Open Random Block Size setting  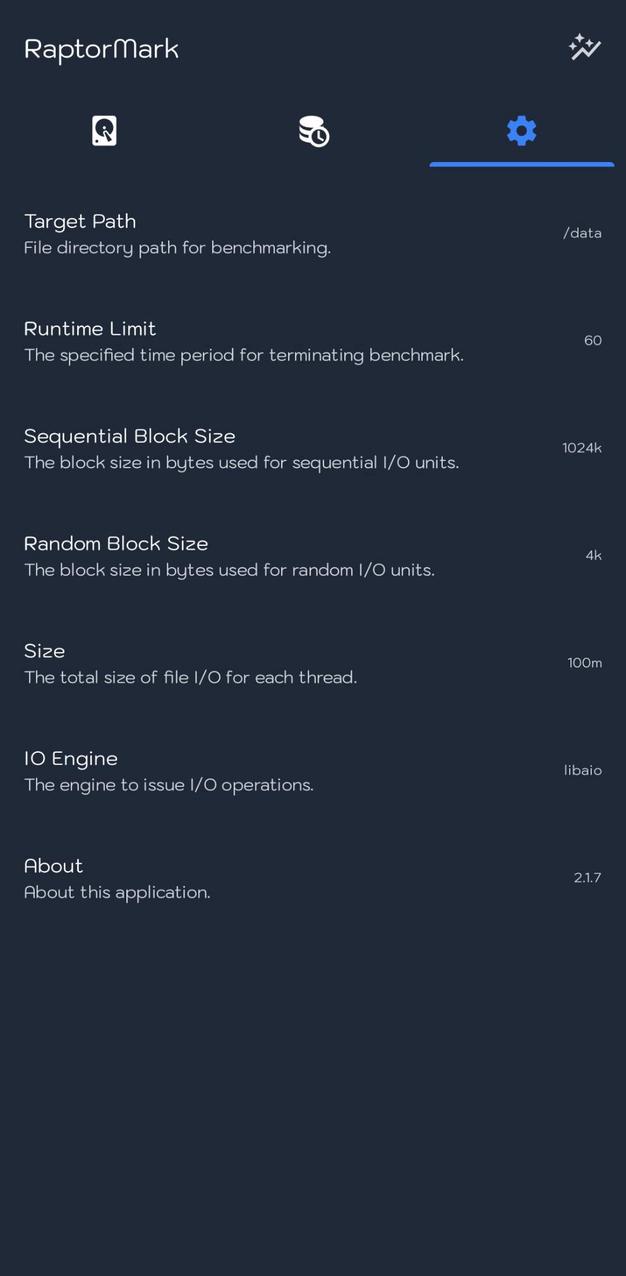click(116, 544)
